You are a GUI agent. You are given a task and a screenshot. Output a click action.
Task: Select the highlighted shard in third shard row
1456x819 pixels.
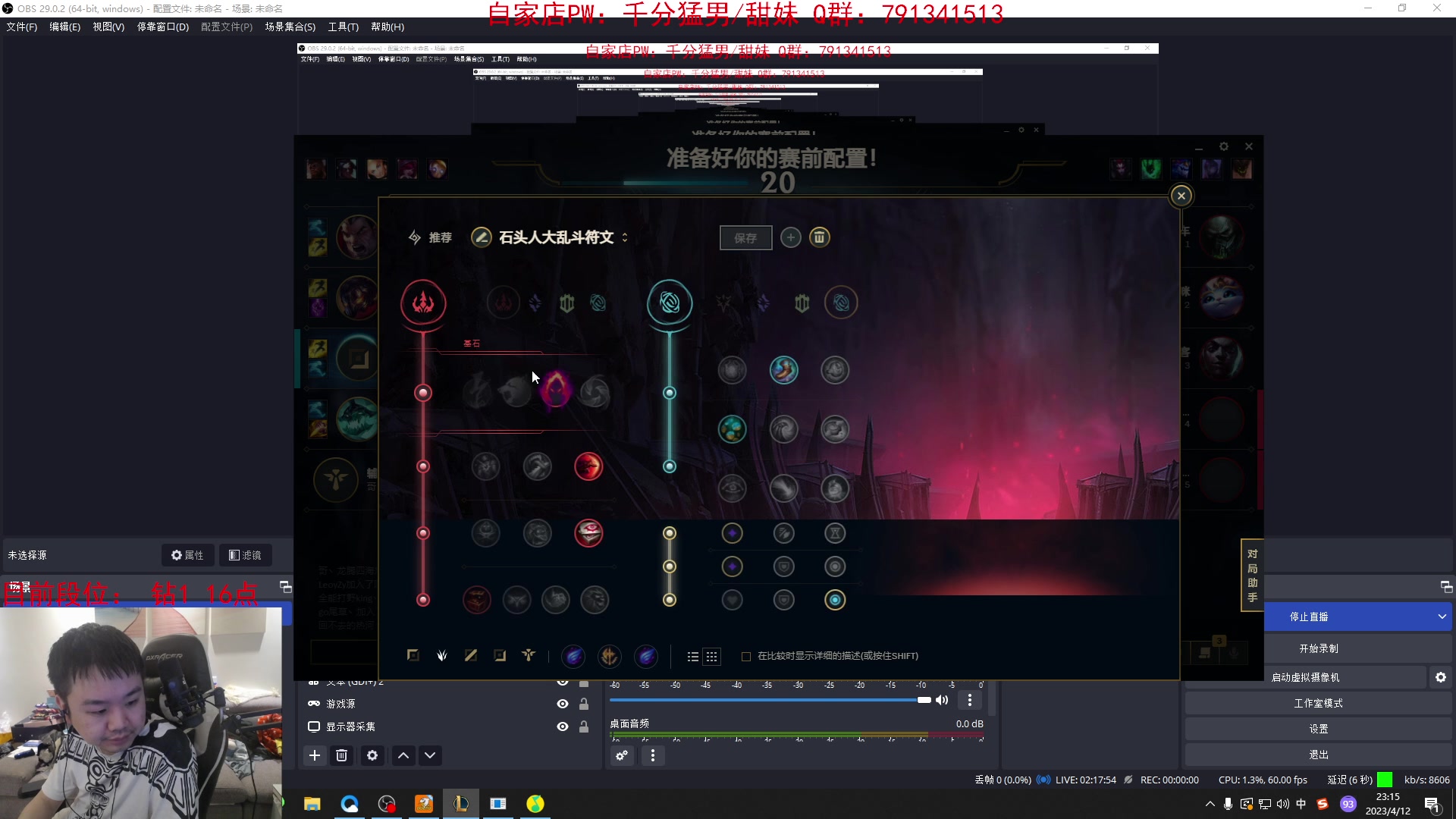[x=835, y=600]
